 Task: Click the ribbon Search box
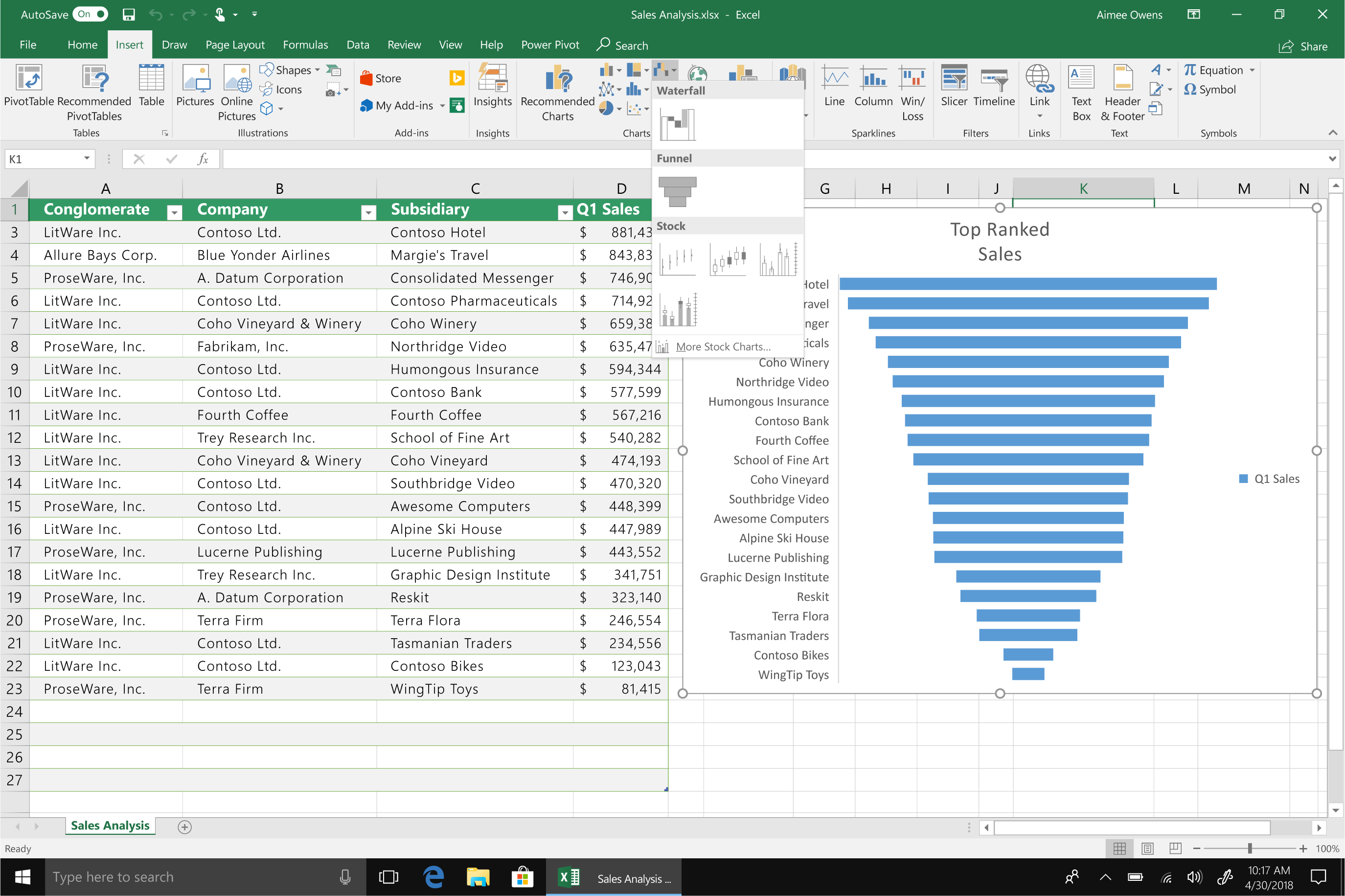pos(623,45)
